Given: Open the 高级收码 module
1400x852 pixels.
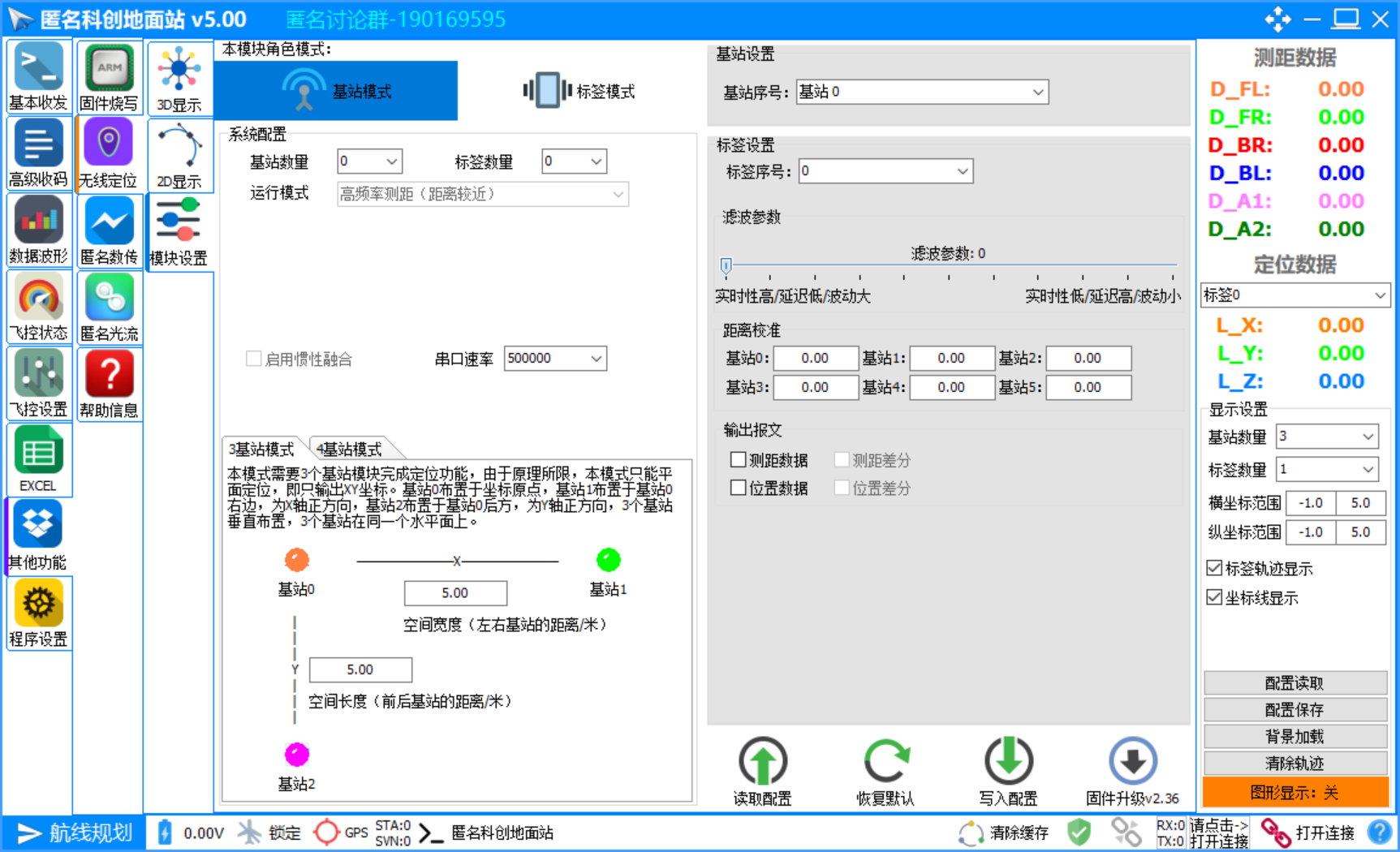Looking at the screenshot, I should (38, 153).
